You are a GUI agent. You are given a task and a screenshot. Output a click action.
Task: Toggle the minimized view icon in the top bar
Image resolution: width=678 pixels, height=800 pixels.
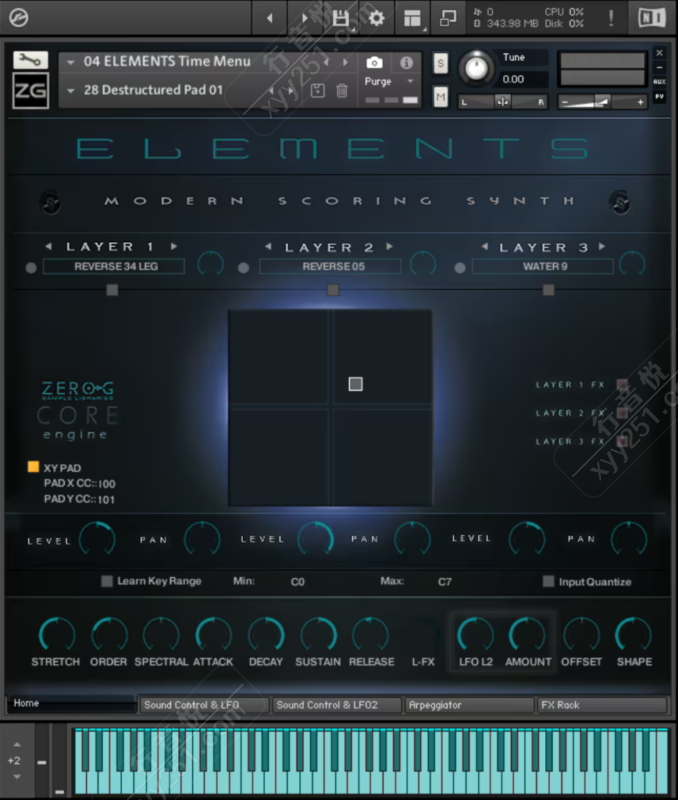[x=447, y=18]
